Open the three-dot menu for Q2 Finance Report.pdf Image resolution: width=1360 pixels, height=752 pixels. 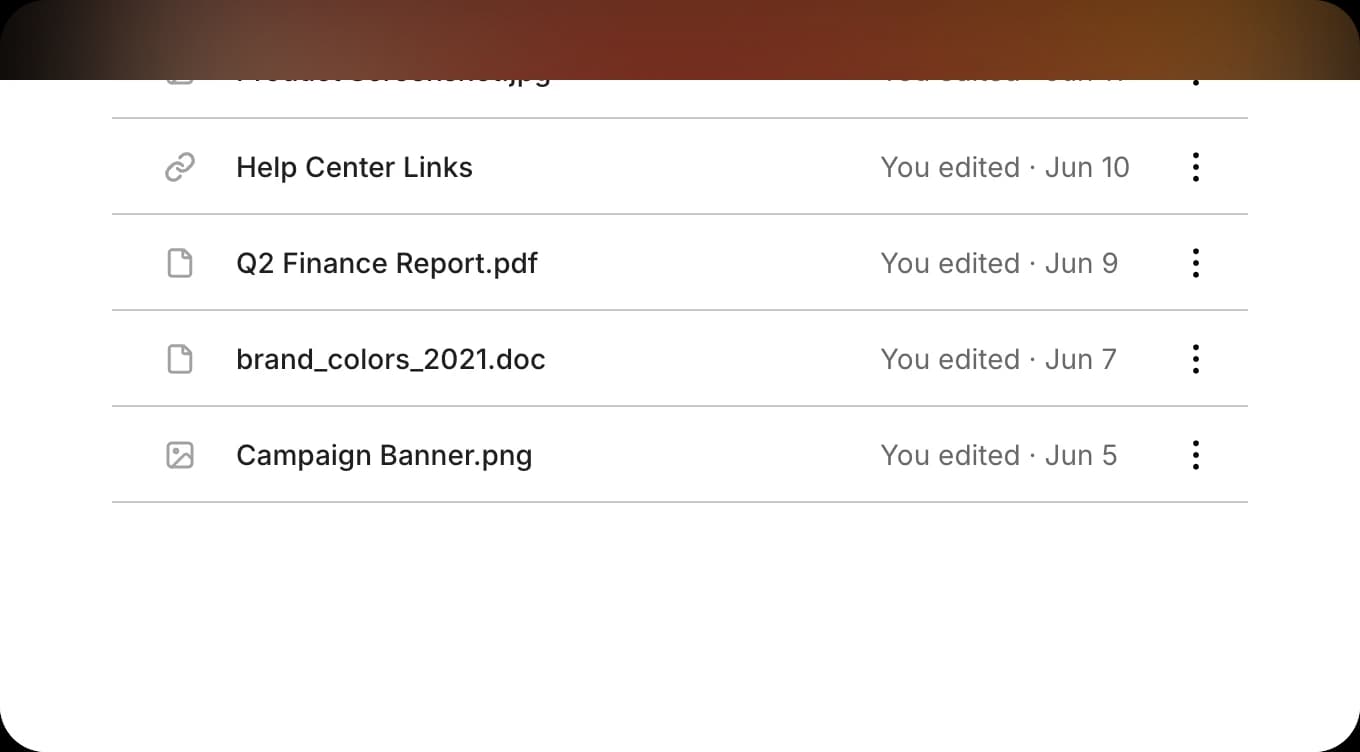(1195, 263)
